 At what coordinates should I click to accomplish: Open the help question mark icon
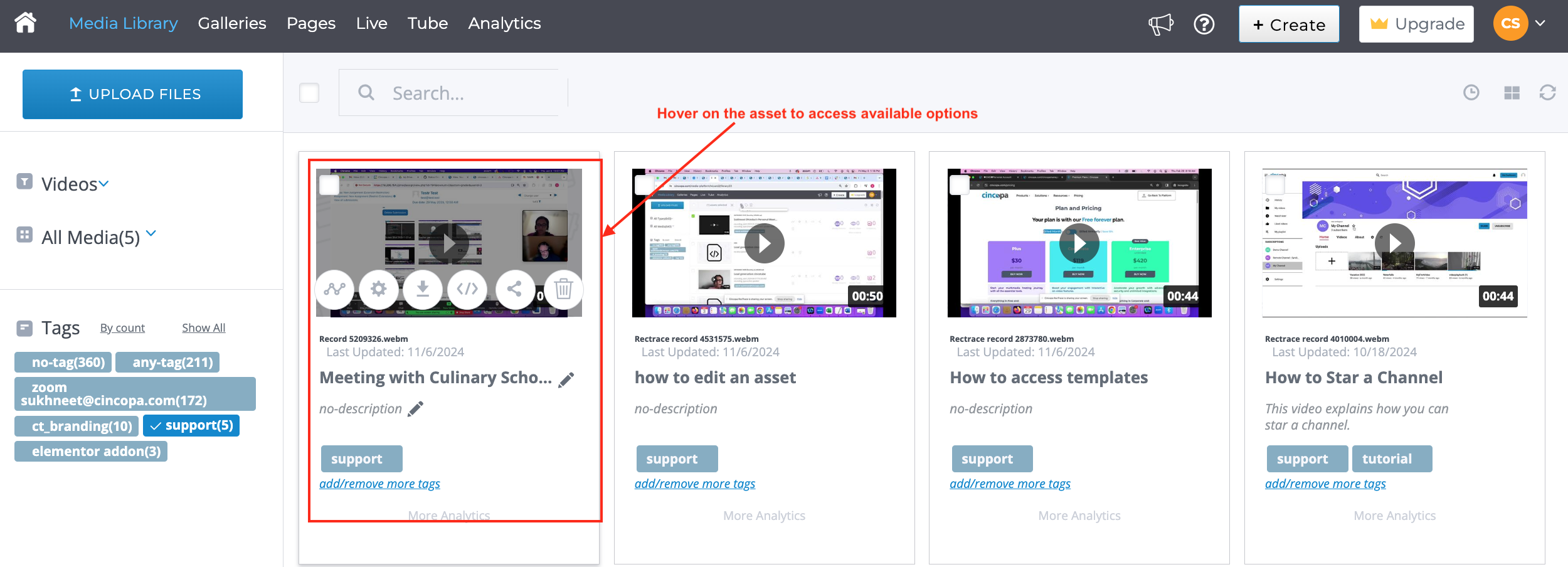coord(1204,24)
